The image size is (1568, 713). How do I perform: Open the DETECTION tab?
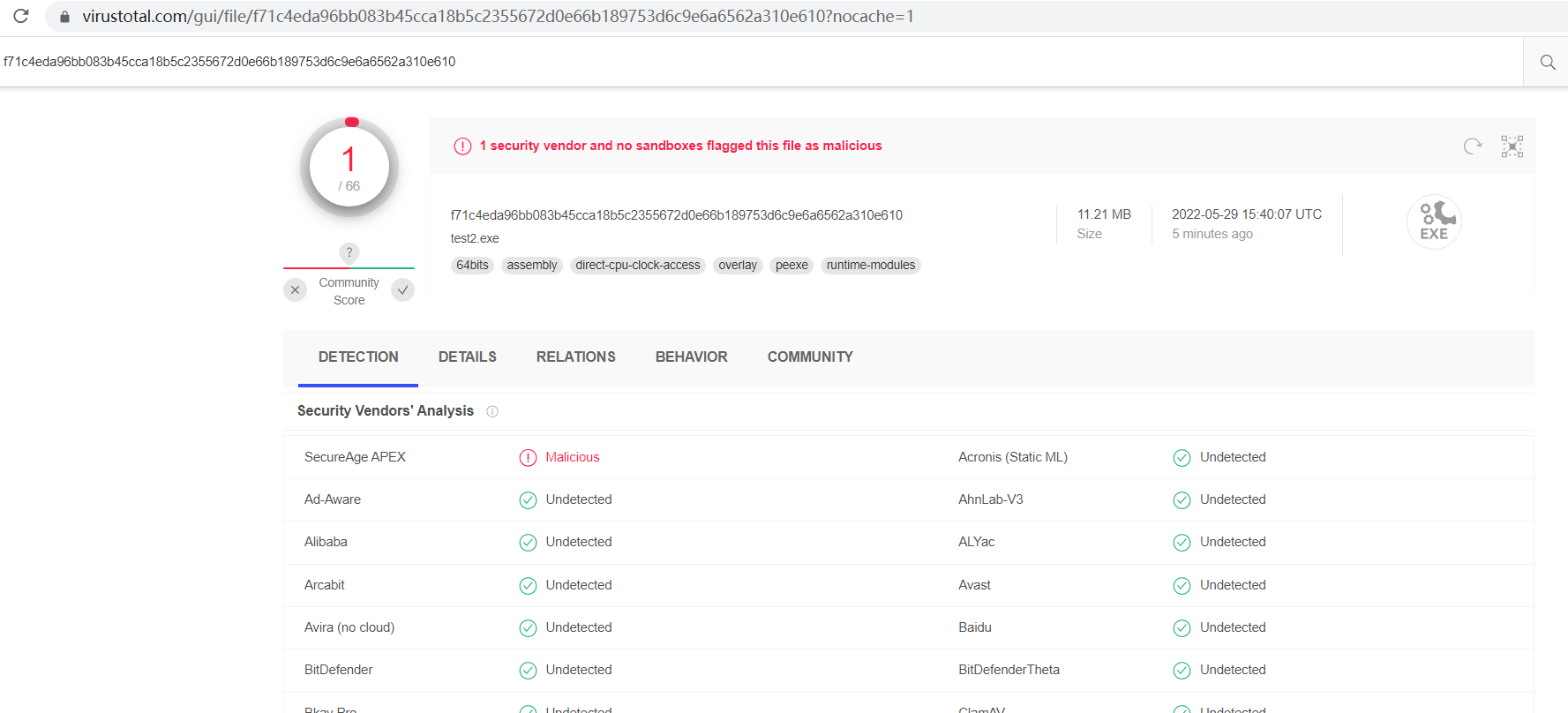[x=358, y=357]
